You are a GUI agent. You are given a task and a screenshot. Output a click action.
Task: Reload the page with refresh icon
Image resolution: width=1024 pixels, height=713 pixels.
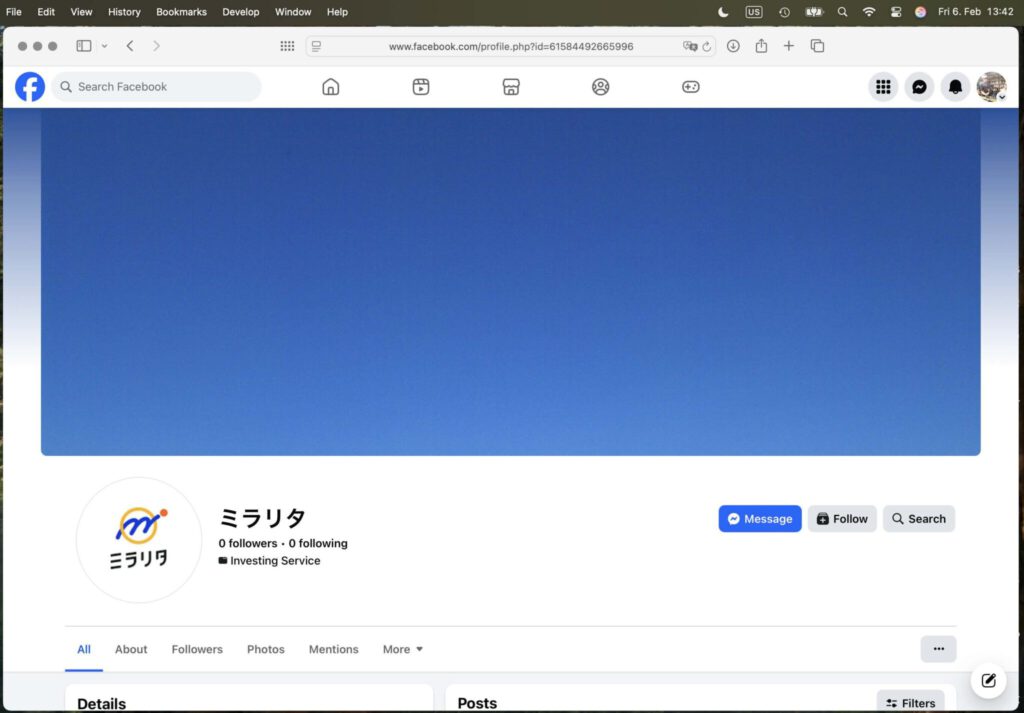tap(707, 46)
